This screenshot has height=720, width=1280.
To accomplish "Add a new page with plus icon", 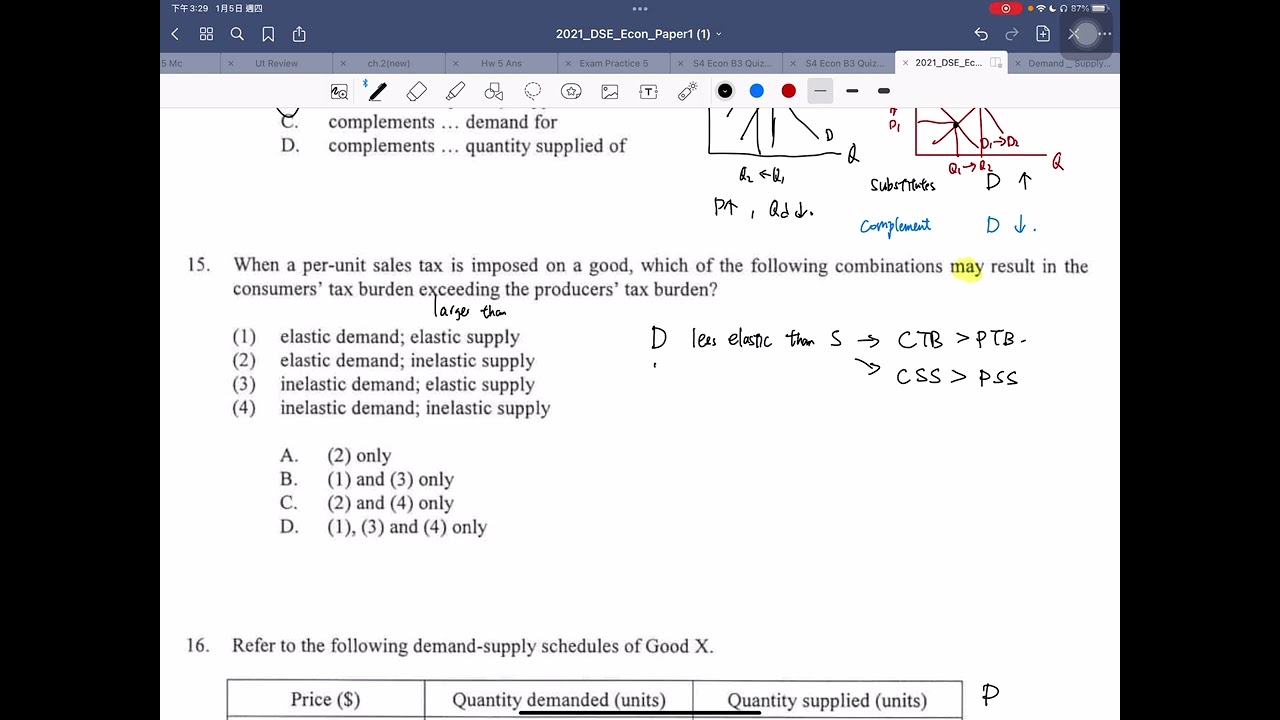I will pyautogui.click(x=1043, y=34).
